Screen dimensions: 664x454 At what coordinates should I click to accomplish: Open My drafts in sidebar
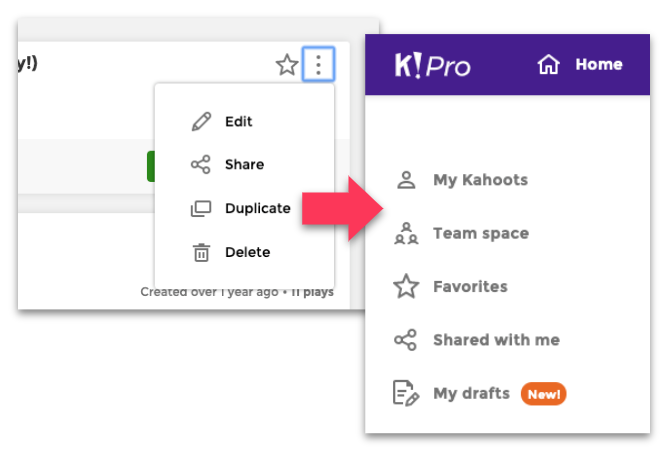coord(471,393)
